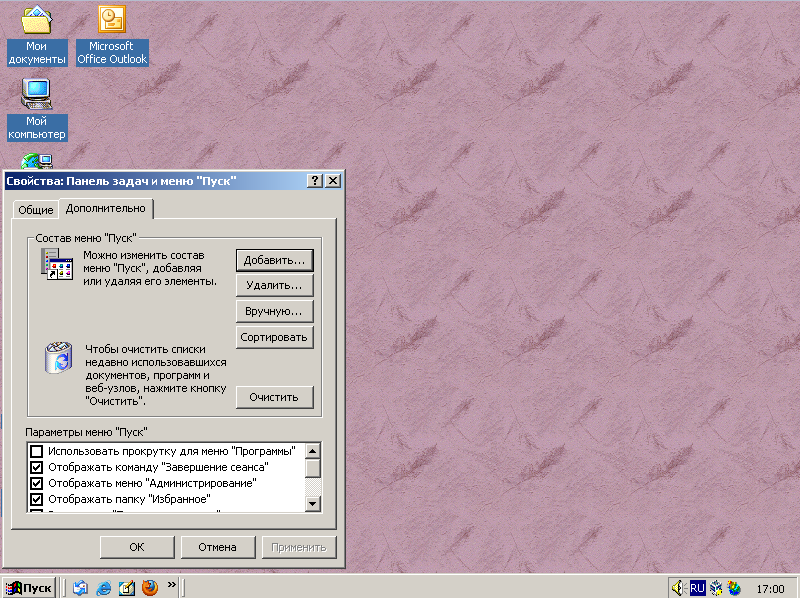Select the My Computer desktop icon
Screen dimensions: 800x598
point(37,95)
